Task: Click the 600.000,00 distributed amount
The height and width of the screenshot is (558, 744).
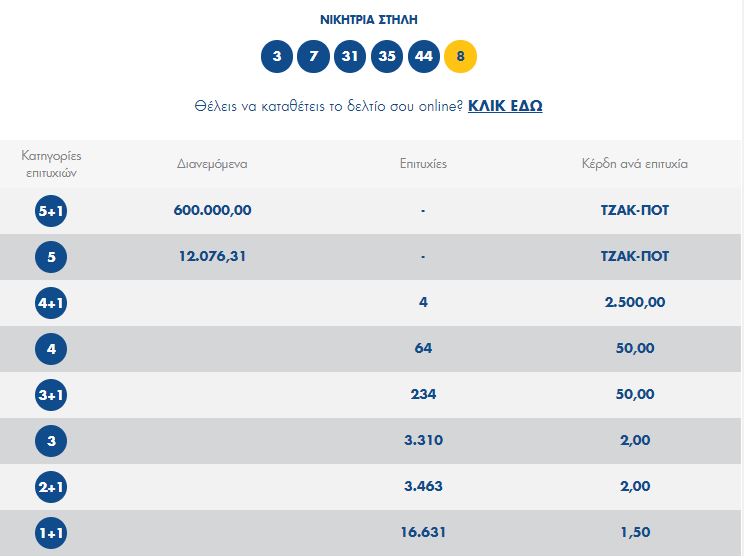Action: (212, 210)
